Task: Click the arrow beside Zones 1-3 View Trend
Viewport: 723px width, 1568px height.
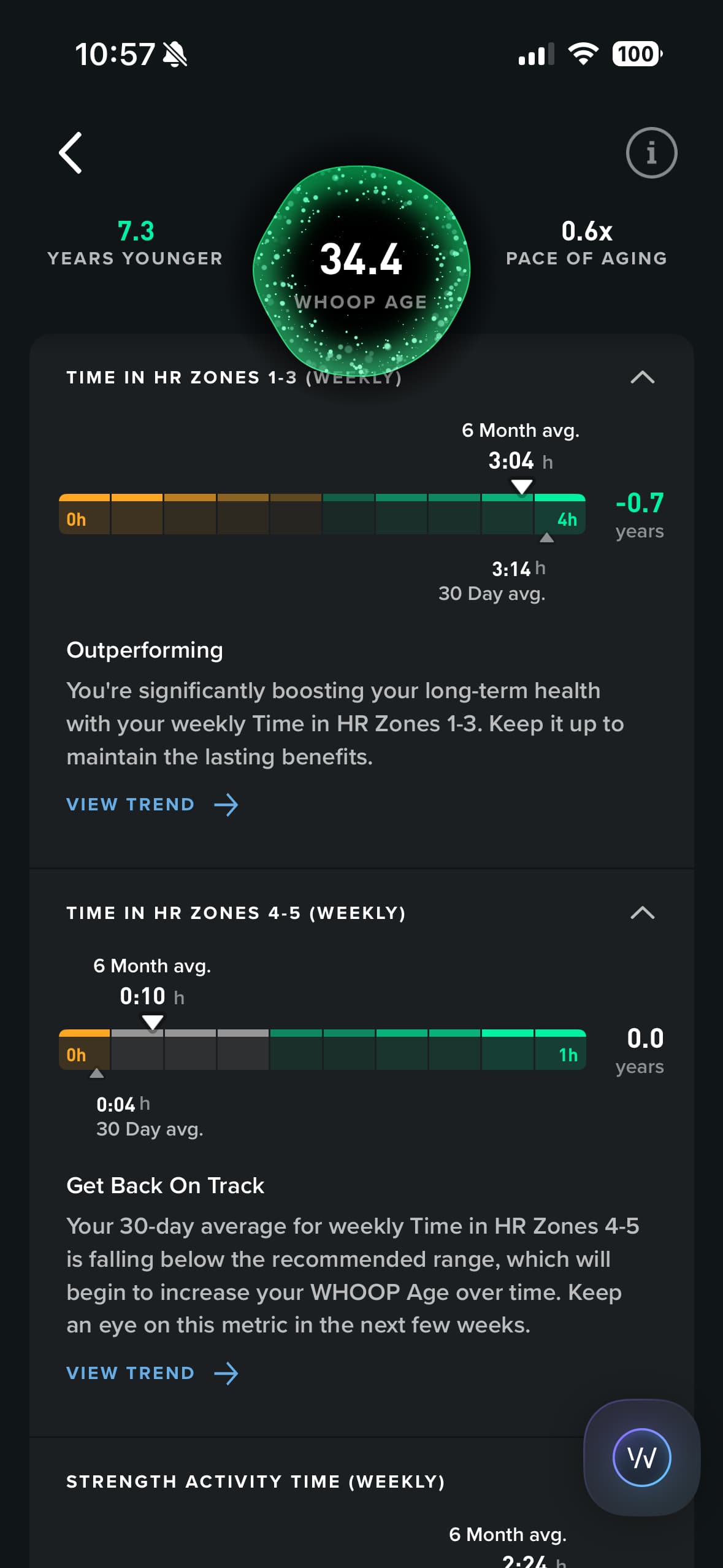Action: tap(226, 805)
